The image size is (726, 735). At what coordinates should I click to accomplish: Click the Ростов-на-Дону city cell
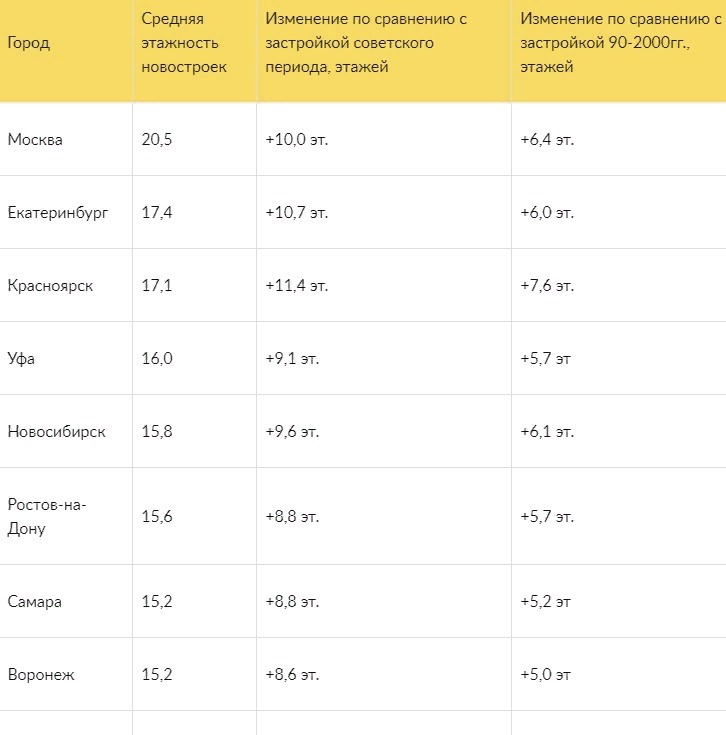47,517
